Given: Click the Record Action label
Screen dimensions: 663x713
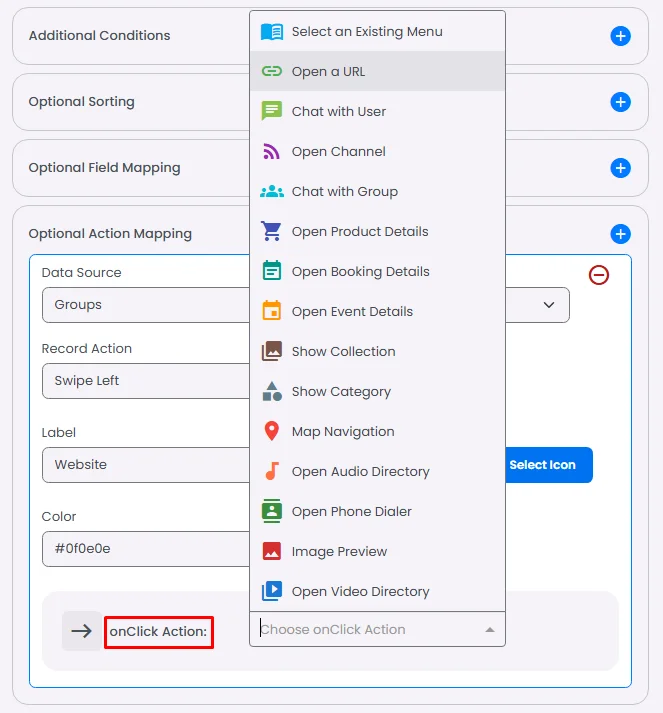Looking at the screenshot, I should coord(86,348).
